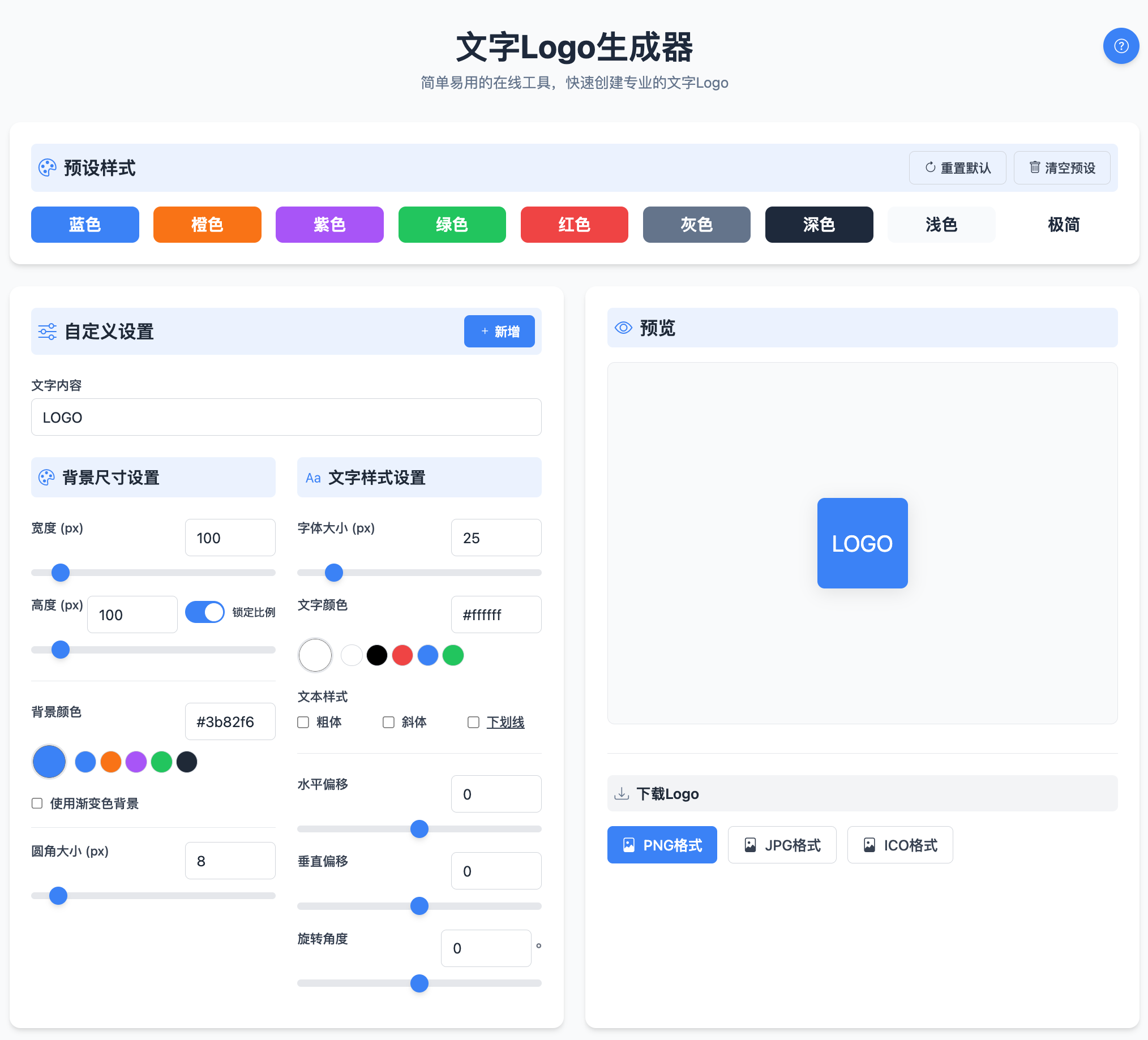Click the download icon beside 下载Logo
1148x1040 pixels.
pos(621,793)
